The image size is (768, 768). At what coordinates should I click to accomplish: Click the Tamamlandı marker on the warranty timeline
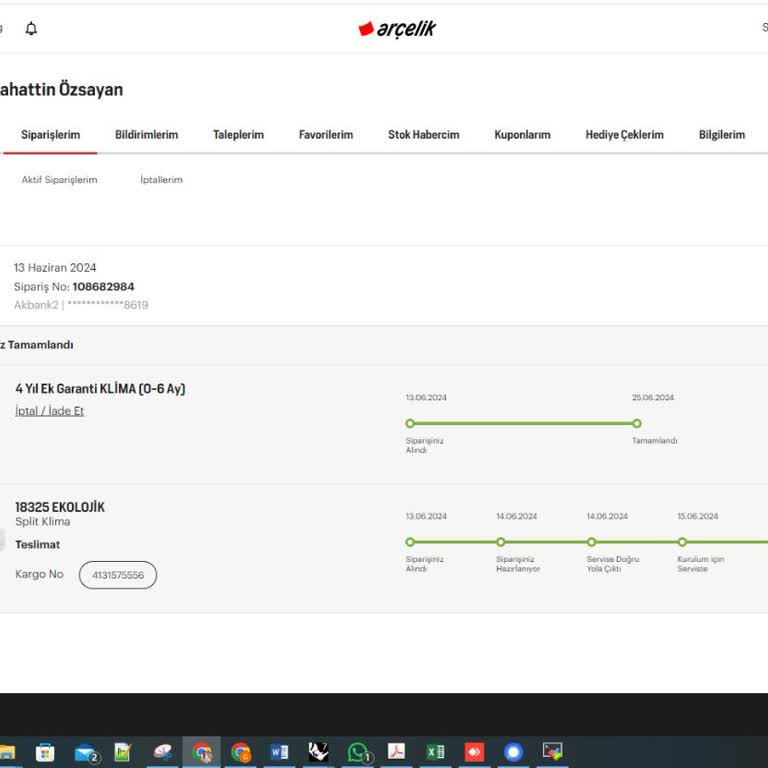click(637, 423)
